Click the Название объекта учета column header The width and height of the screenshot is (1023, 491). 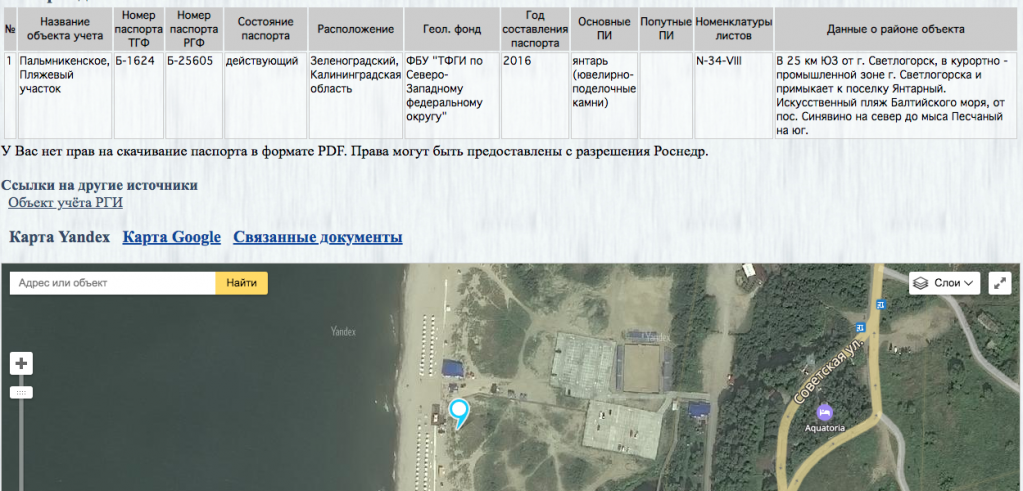(64, 29)
